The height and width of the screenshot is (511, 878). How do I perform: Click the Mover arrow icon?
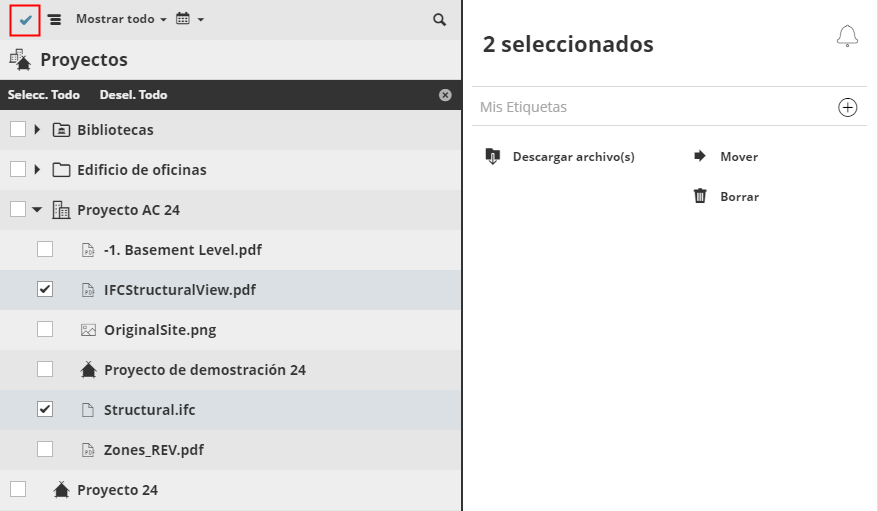tap(700, 156)
